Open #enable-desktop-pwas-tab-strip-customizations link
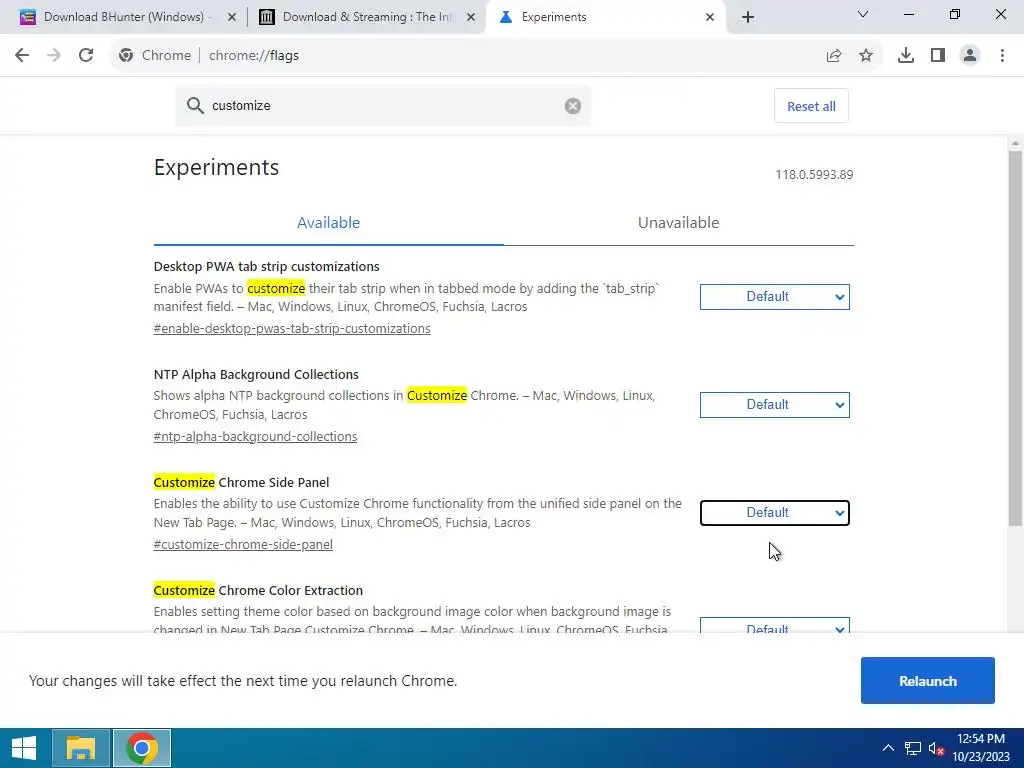 [x=292, y=328]
